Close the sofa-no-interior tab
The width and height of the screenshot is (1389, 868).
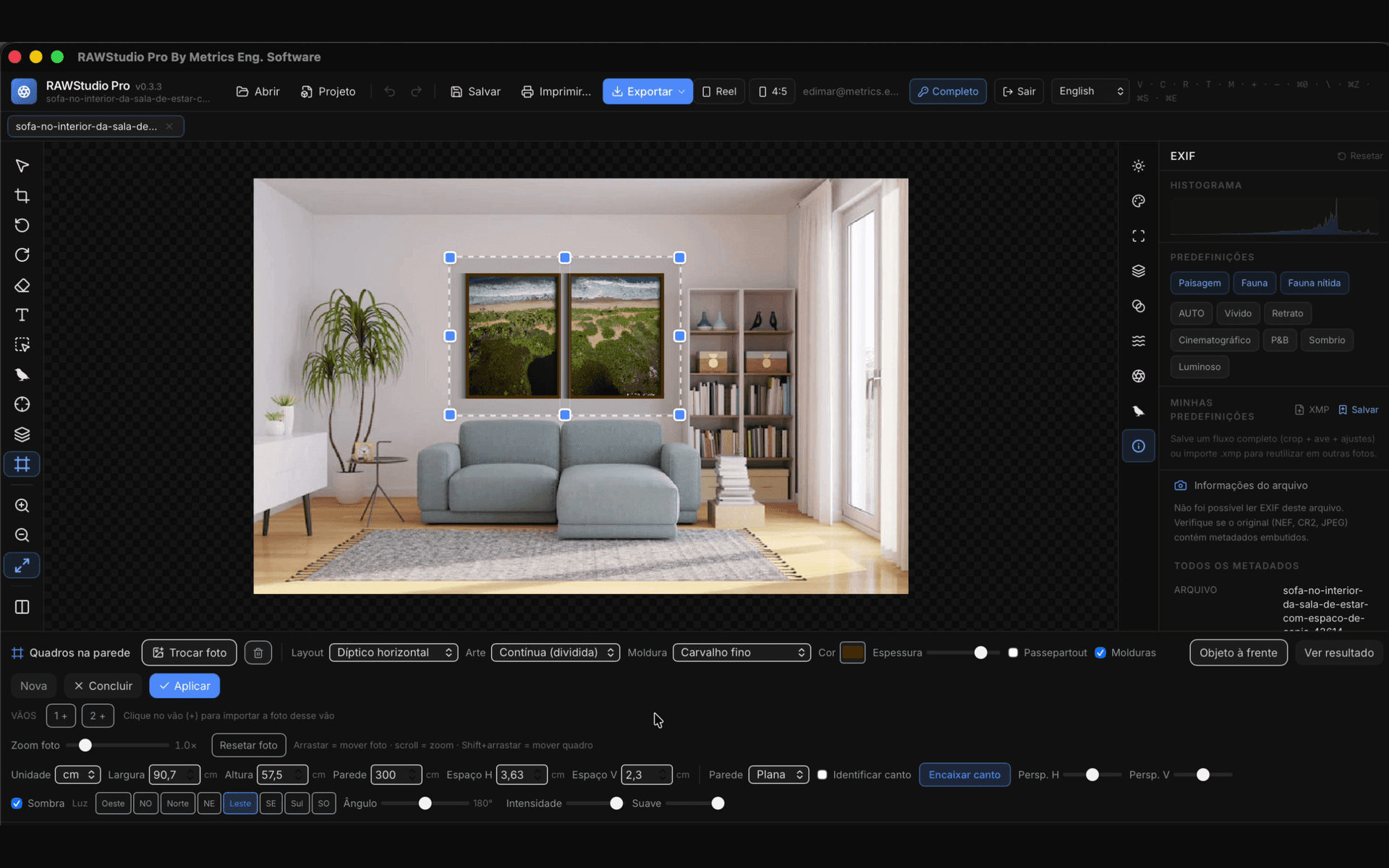coord(169,126)
